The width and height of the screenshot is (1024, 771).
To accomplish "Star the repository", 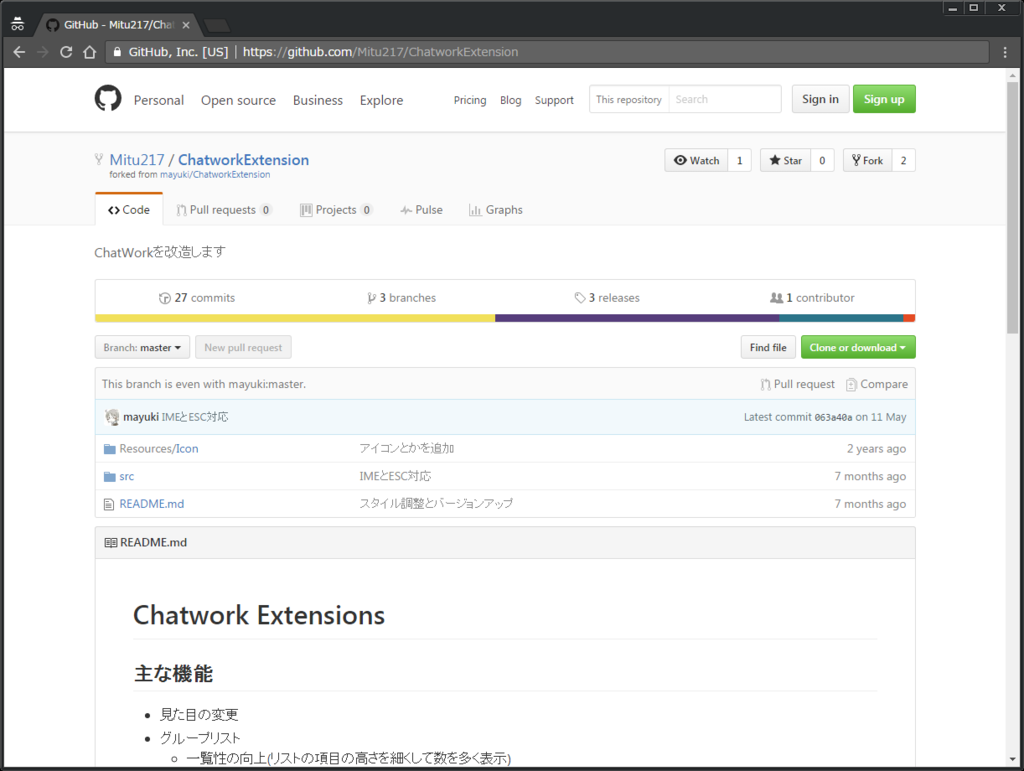I will (x=786, y=161).
